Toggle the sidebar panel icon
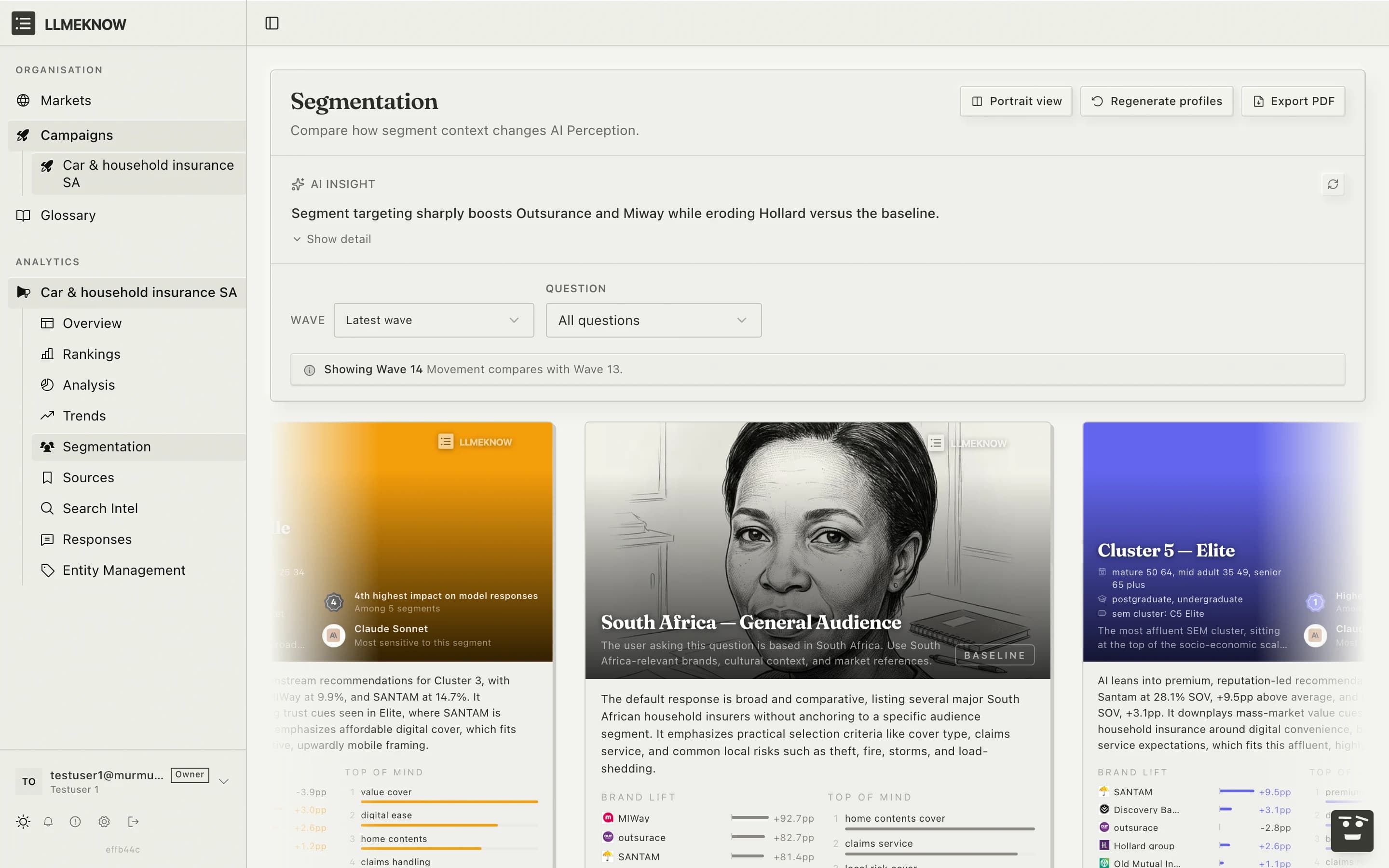The image size is (1389, 868). 272,24
